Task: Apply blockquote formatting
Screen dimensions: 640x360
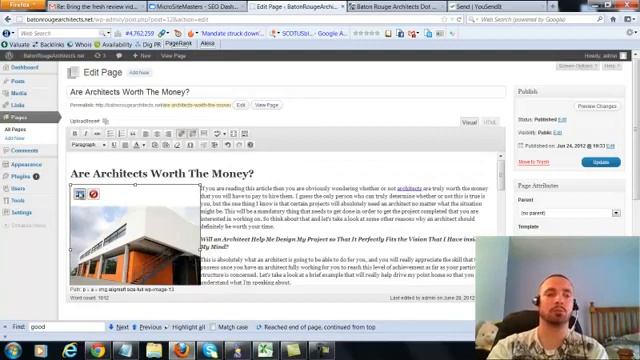Action: [133, 133]
